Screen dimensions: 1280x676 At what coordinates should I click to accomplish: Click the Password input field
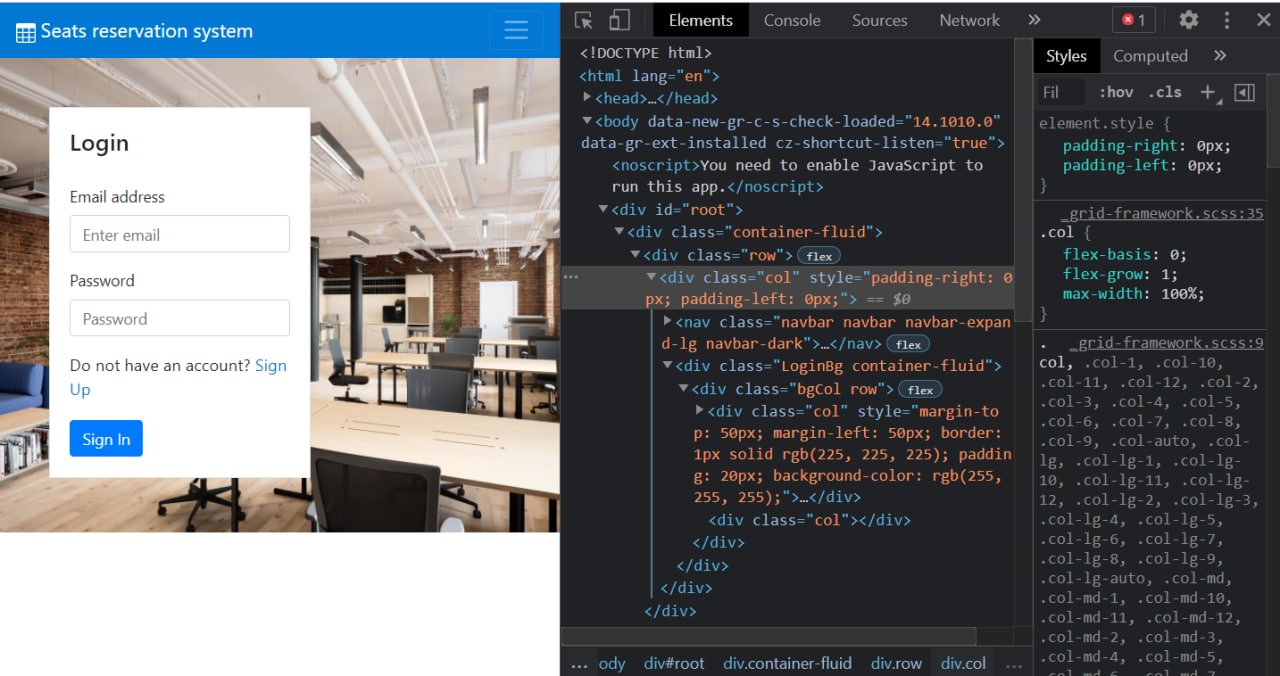coord(180,318)
